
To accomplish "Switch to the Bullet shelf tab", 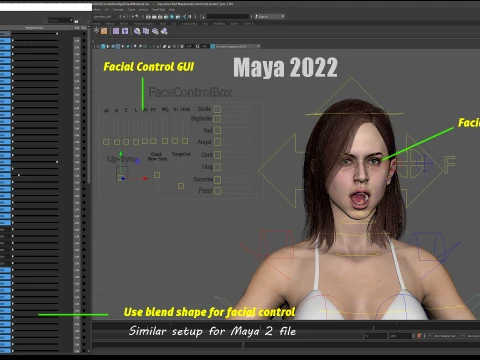I will pyautogui.click(x=234, y=24).
